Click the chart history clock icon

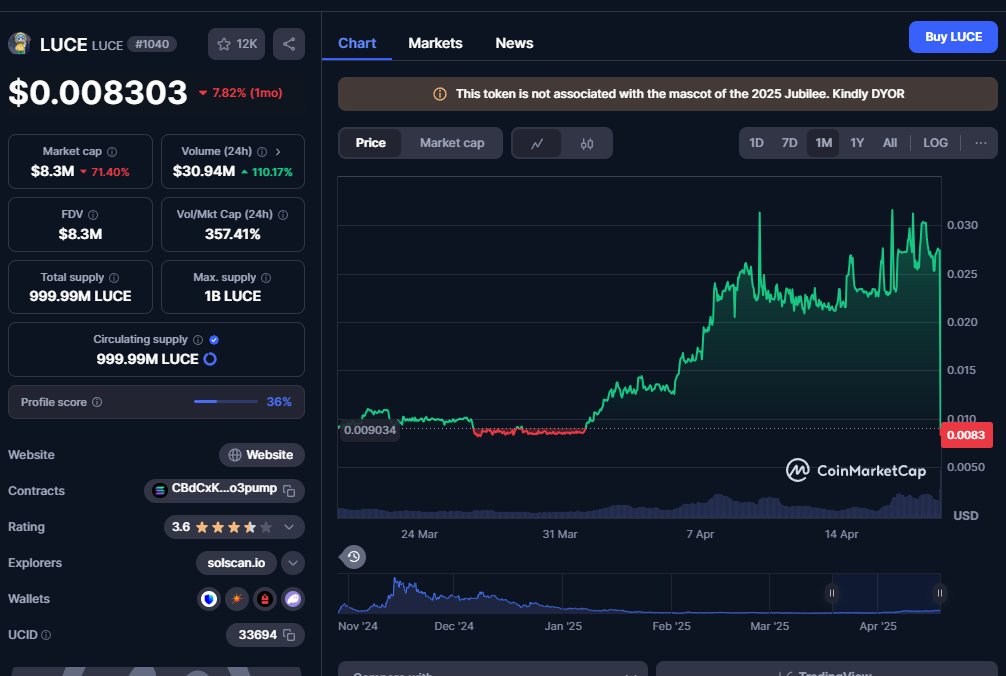click(x=354, y=557)
